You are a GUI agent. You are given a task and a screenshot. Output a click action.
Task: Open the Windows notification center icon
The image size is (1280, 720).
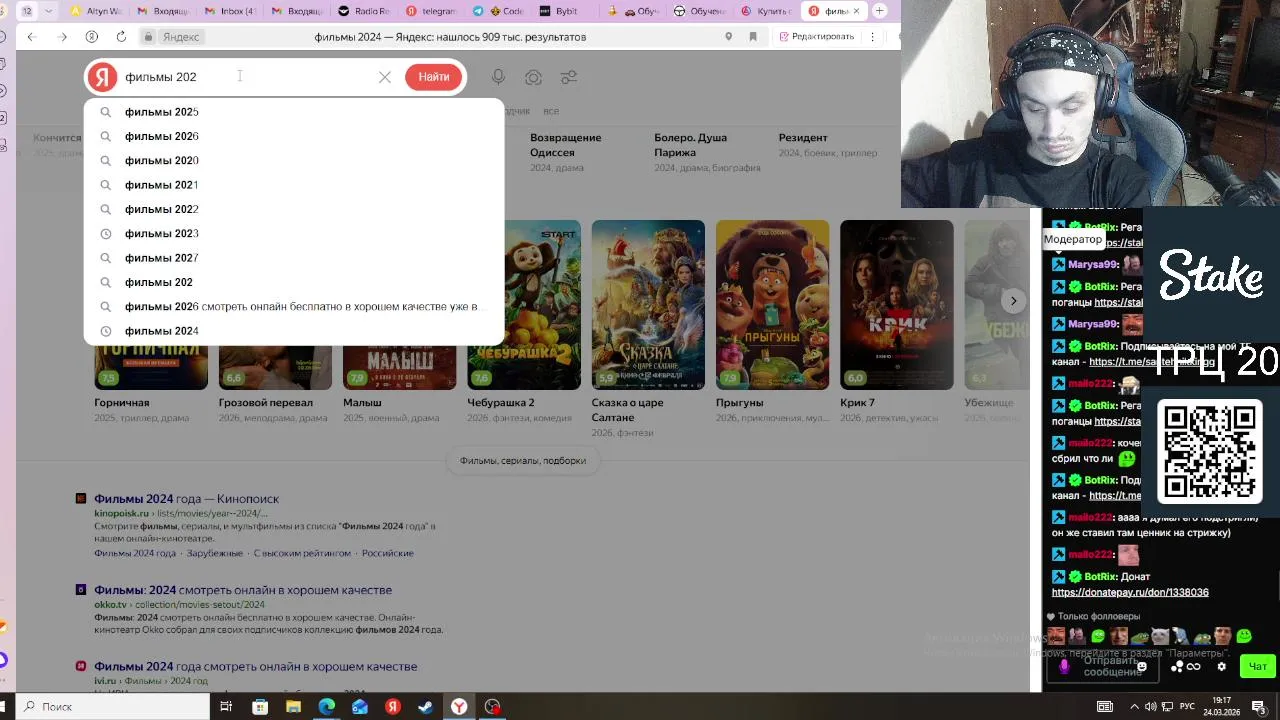pyautogui.click(x=1259, y=707)
